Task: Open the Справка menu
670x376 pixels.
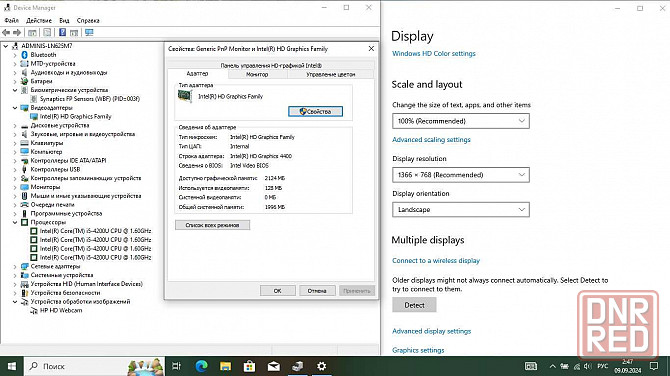Action: click(88, 21)
